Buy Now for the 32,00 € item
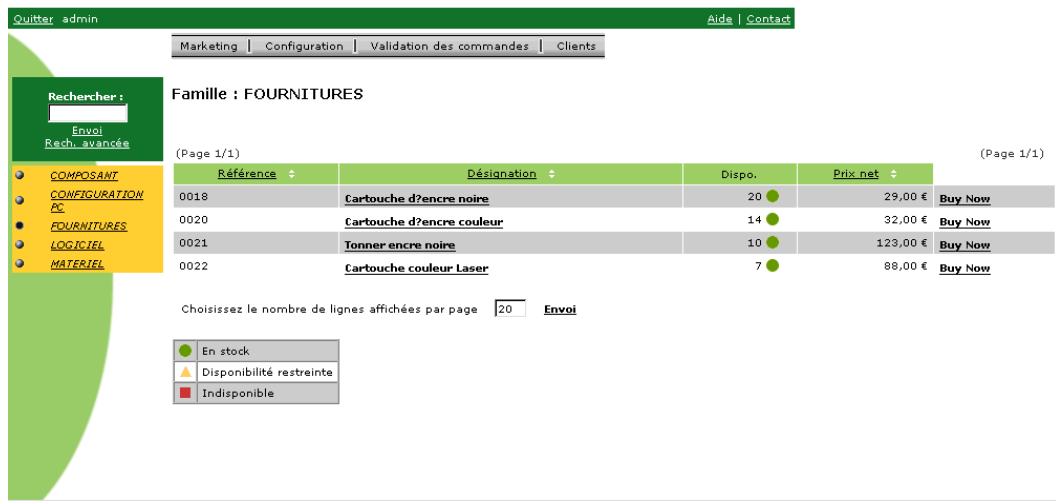The image size is (1056, 504). [x=964, y=222]
